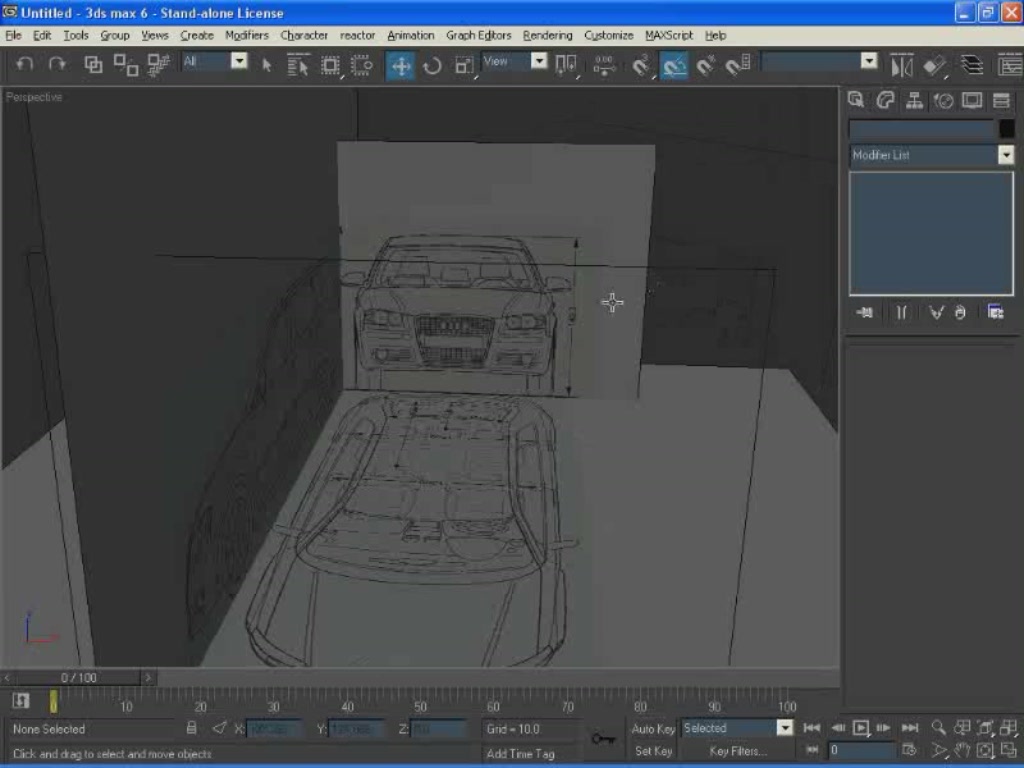
Task: Open the 'View' reference coordinate dropdown
Action: [539, 61]
